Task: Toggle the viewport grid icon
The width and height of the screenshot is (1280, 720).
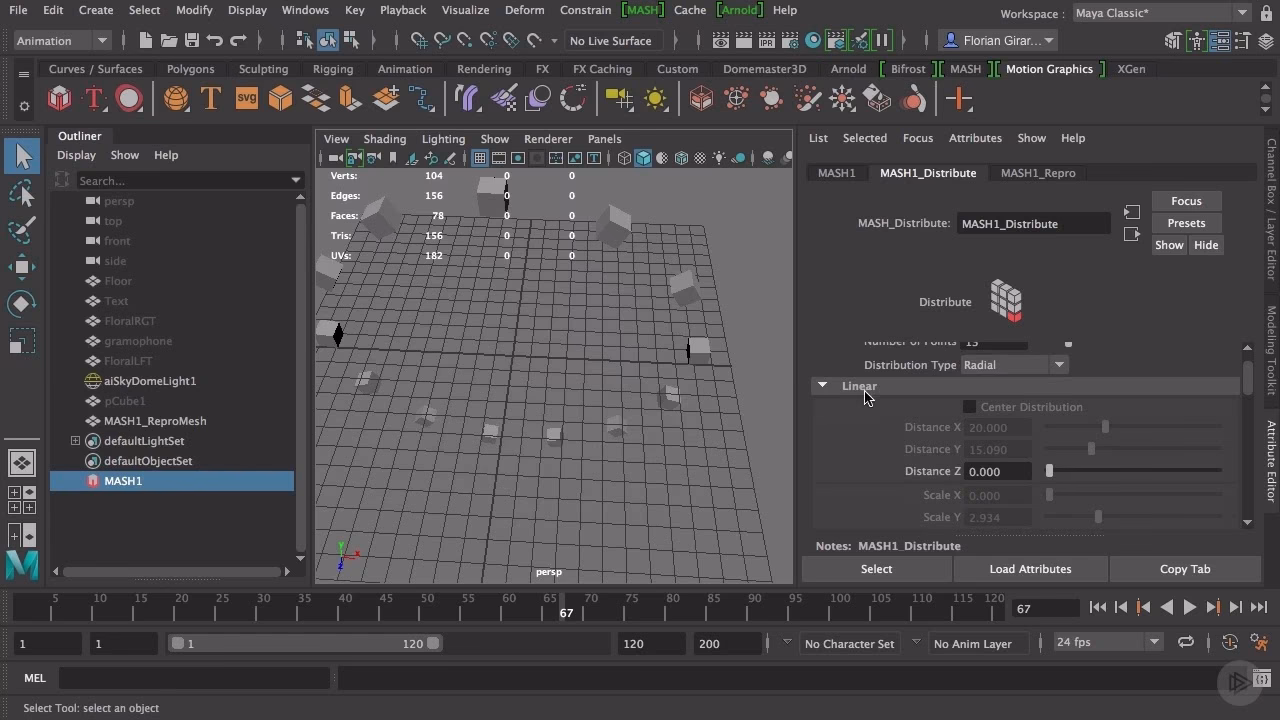Action: (480, 158)
